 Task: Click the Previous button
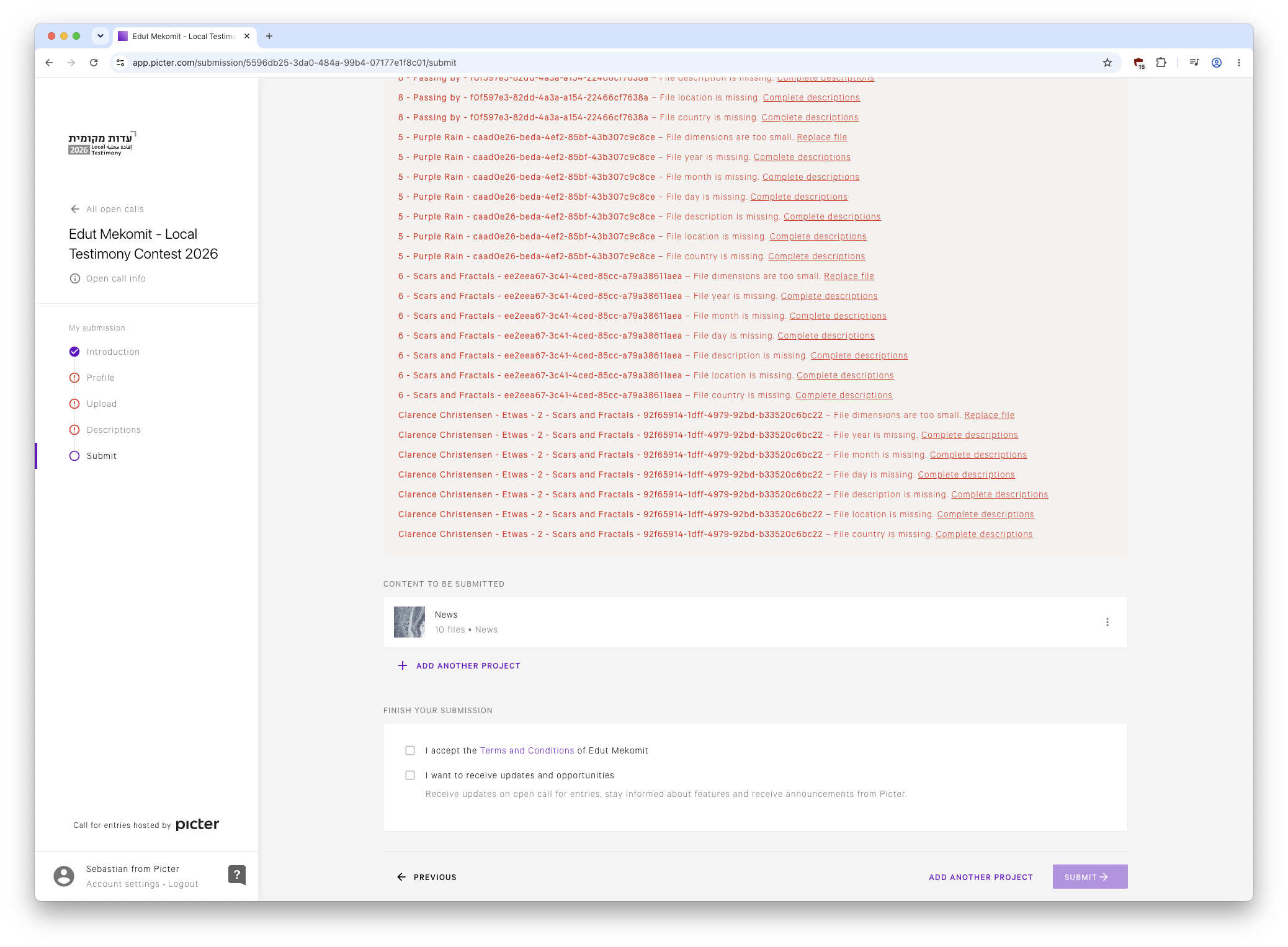[427, 877]
